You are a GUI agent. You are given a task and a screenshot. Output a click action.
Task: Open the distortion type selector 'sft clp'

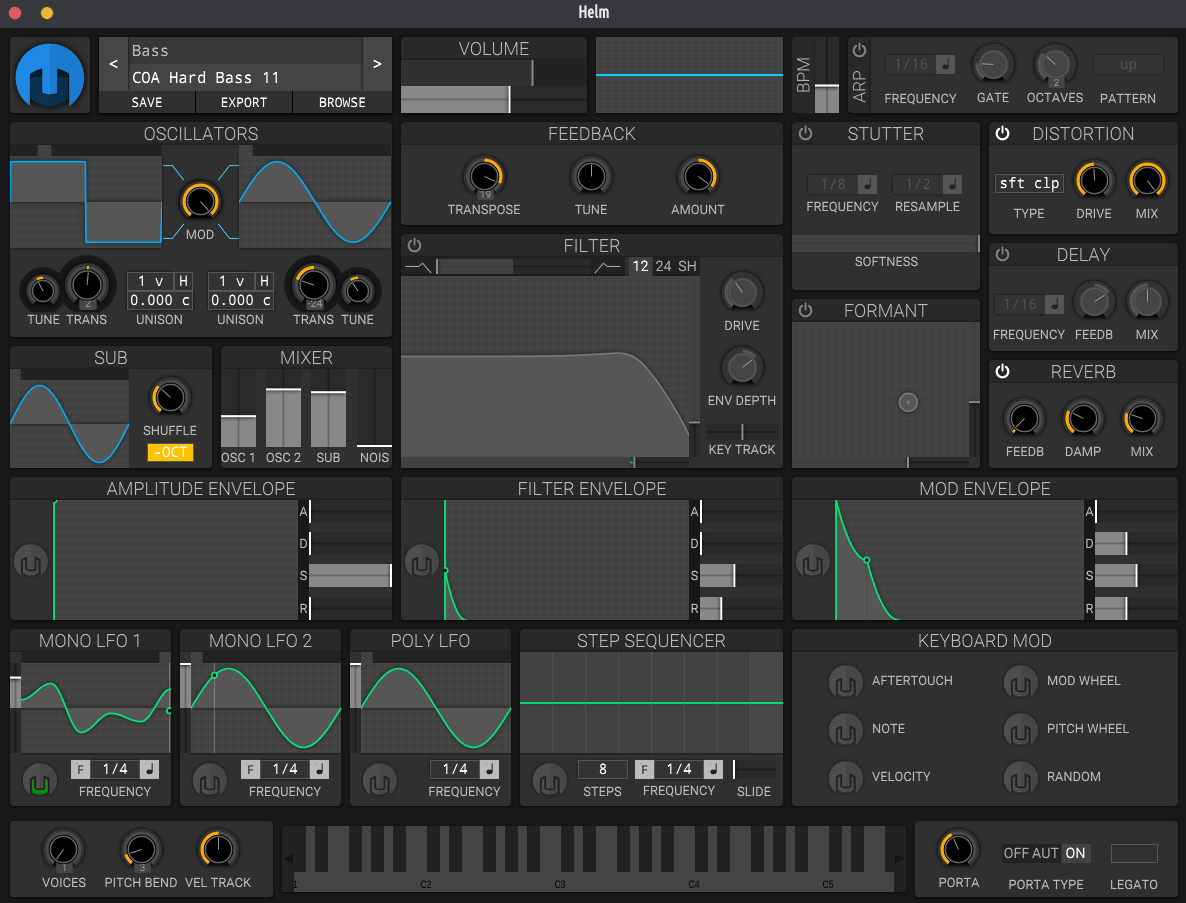point(1029,183)
